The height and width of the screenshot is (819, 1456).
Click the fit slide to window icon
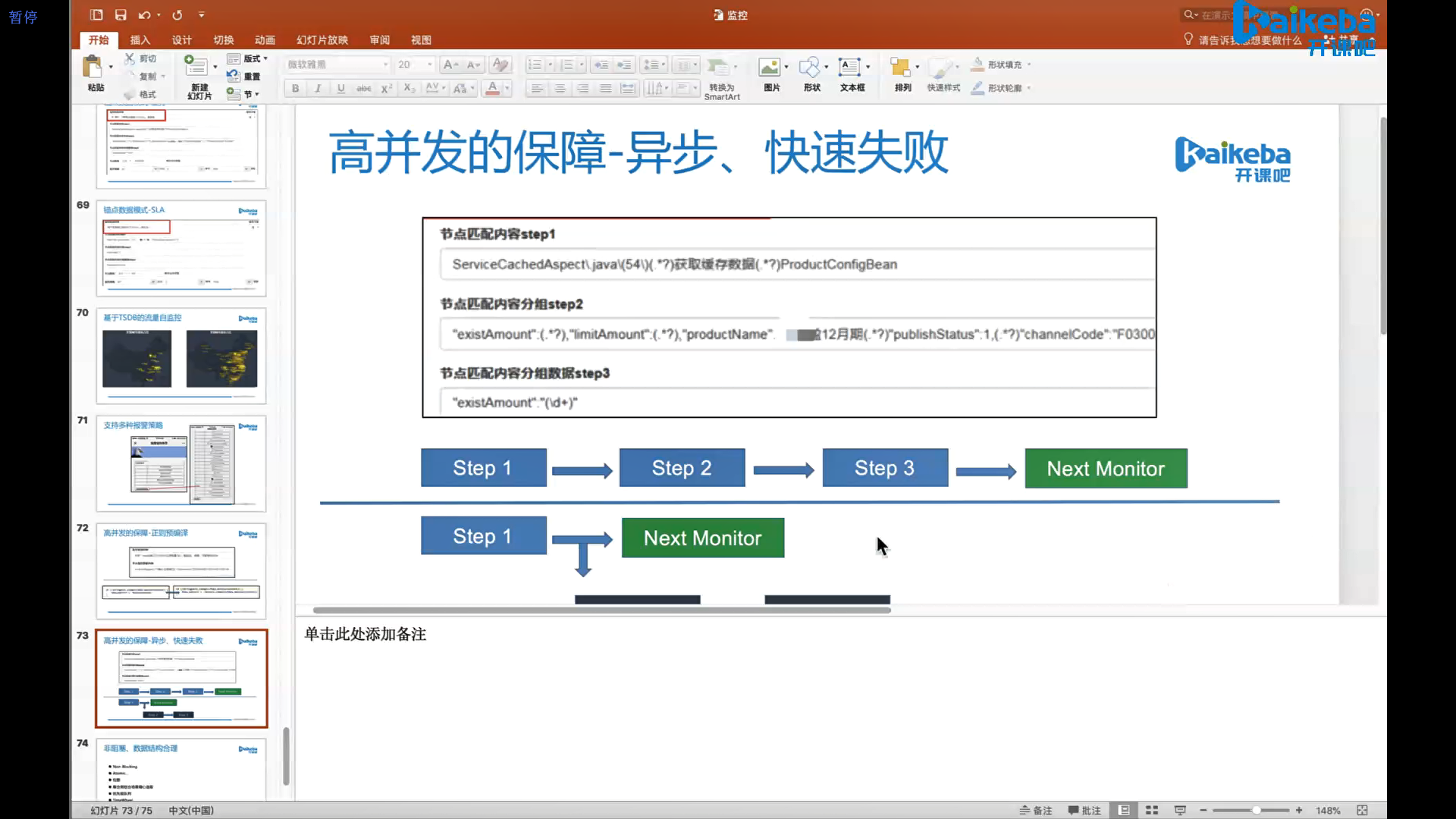(1362, 810)
